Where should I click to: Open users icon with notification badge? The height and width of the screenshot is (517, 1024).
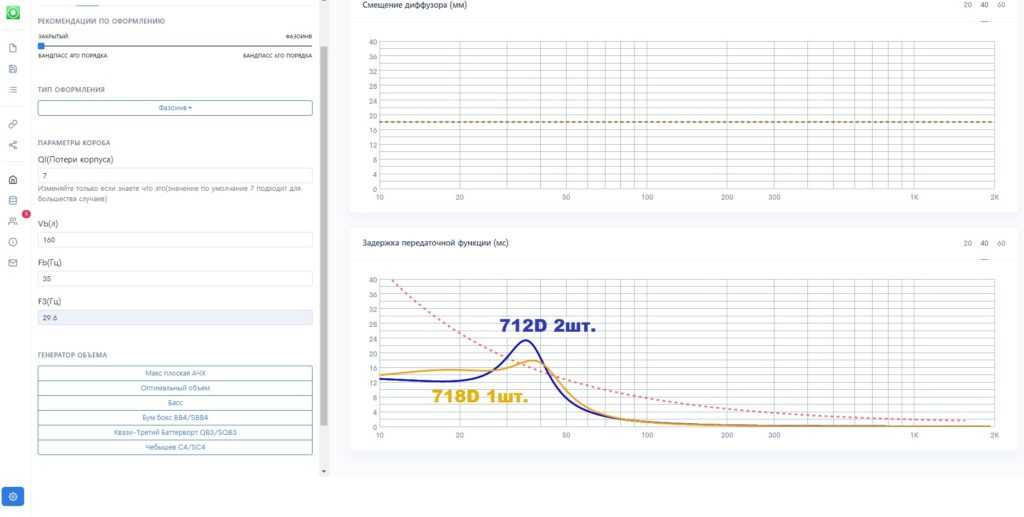[13, 221]
